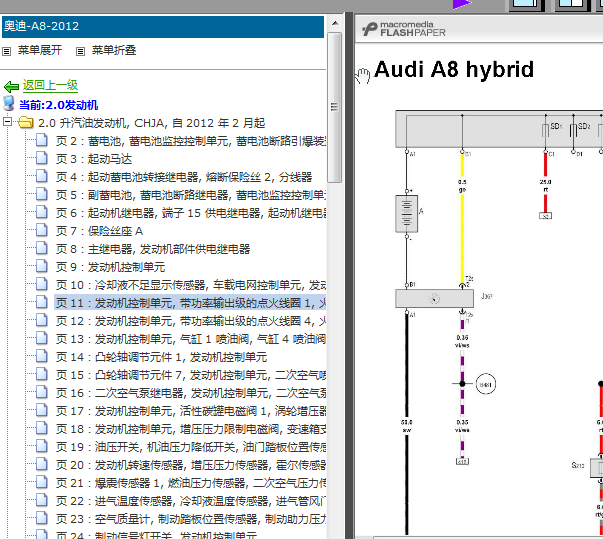The width and height of the screenshot is (603, 539).
Task: Click document icon of 页 12 row
Action: 42,320
